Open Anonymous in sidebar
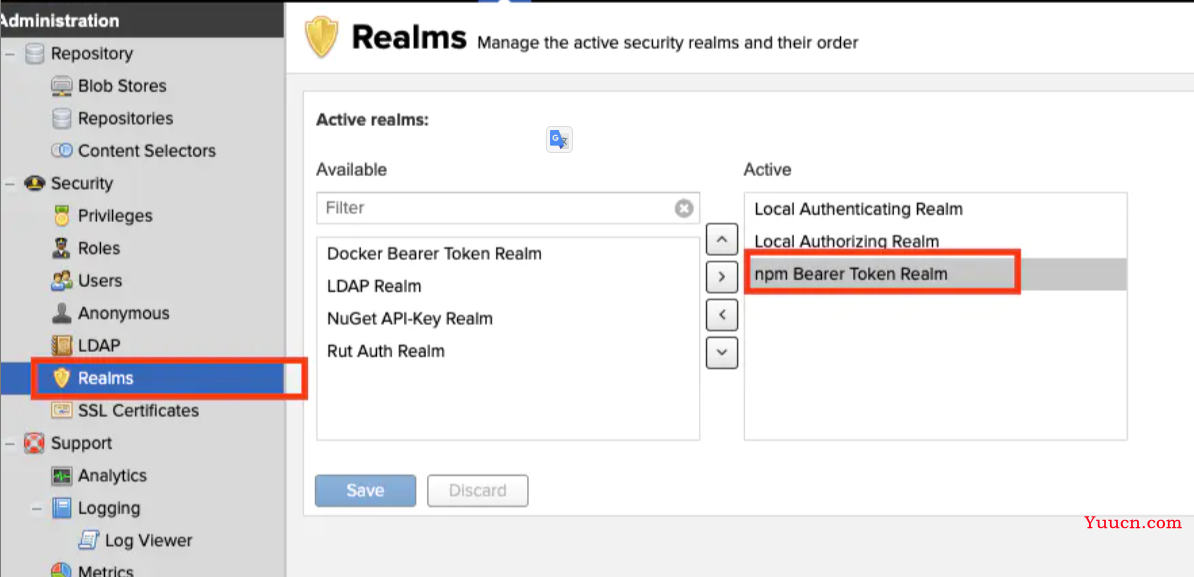The image size is (1194, 577). (123, 314)
